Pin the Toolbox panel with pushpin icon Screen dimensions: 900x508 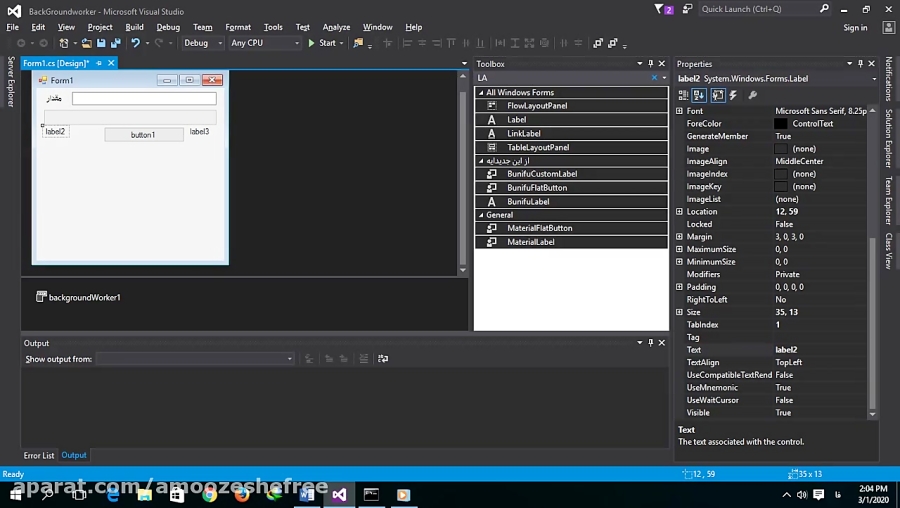coord(650,64)
